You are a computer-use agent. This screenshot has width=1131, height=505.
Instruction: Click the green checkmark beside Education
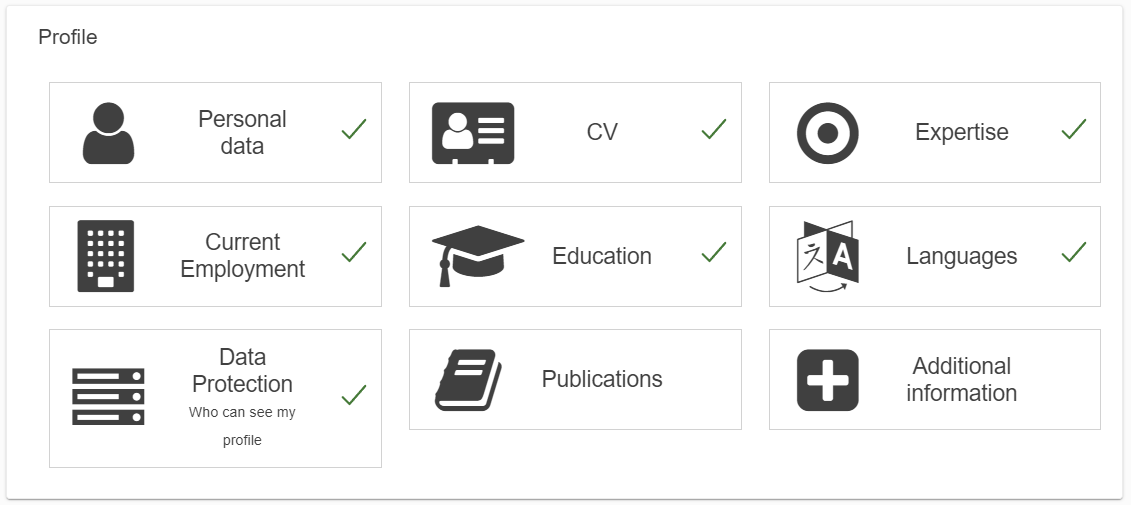coord(713,252)
